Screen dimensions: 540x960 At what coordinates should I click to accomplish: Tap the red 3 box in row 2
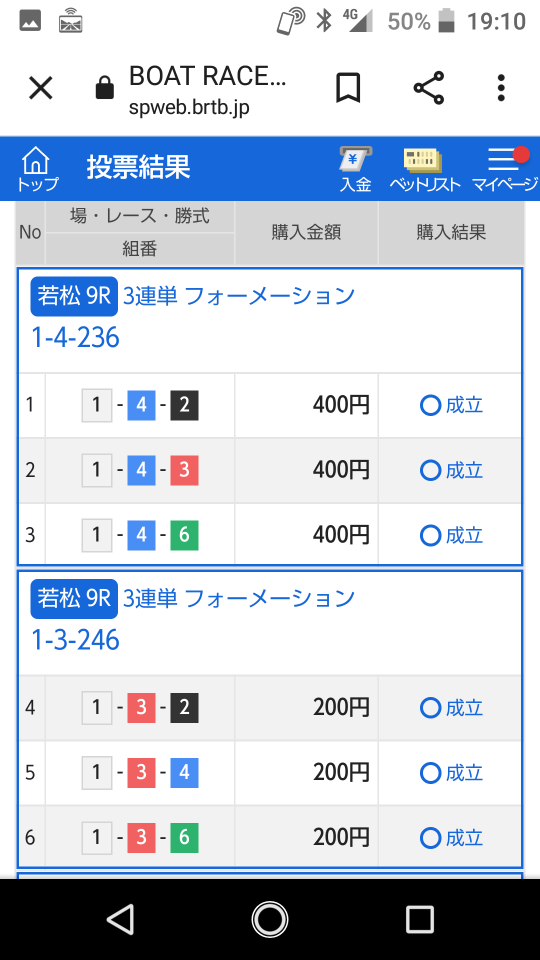click(x=184, y=470)
